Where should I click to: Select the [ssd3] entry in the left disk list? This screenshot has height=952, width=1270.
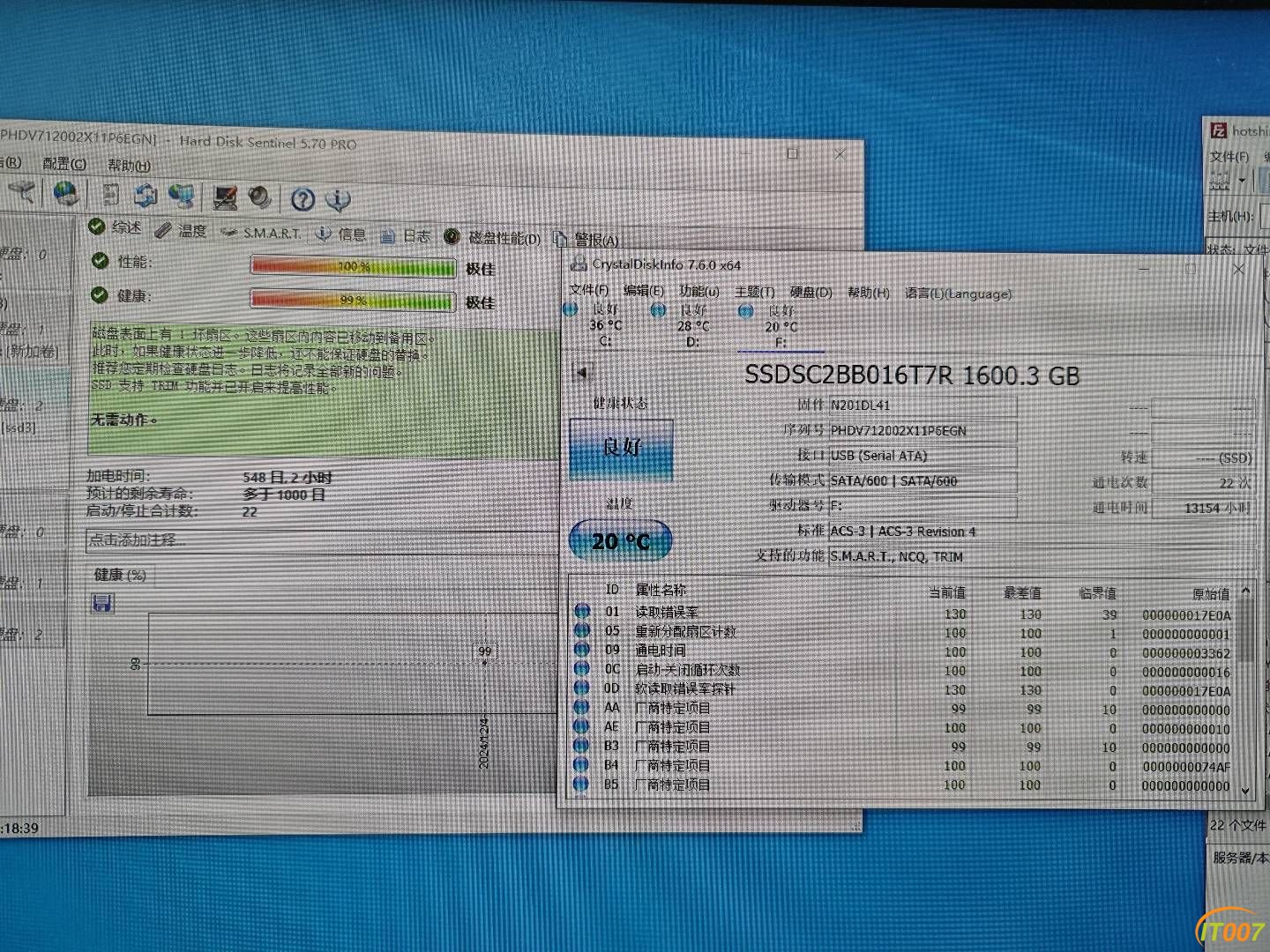19,428
